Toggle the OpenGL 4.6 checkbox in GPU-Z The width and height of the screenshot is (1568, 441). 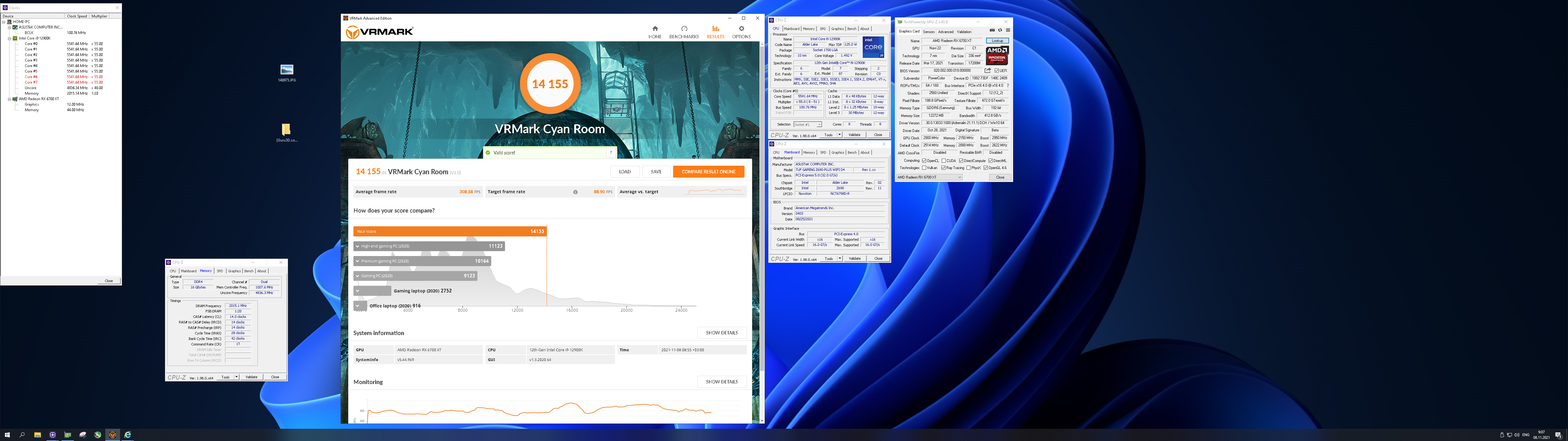click(x=986, y=168)
